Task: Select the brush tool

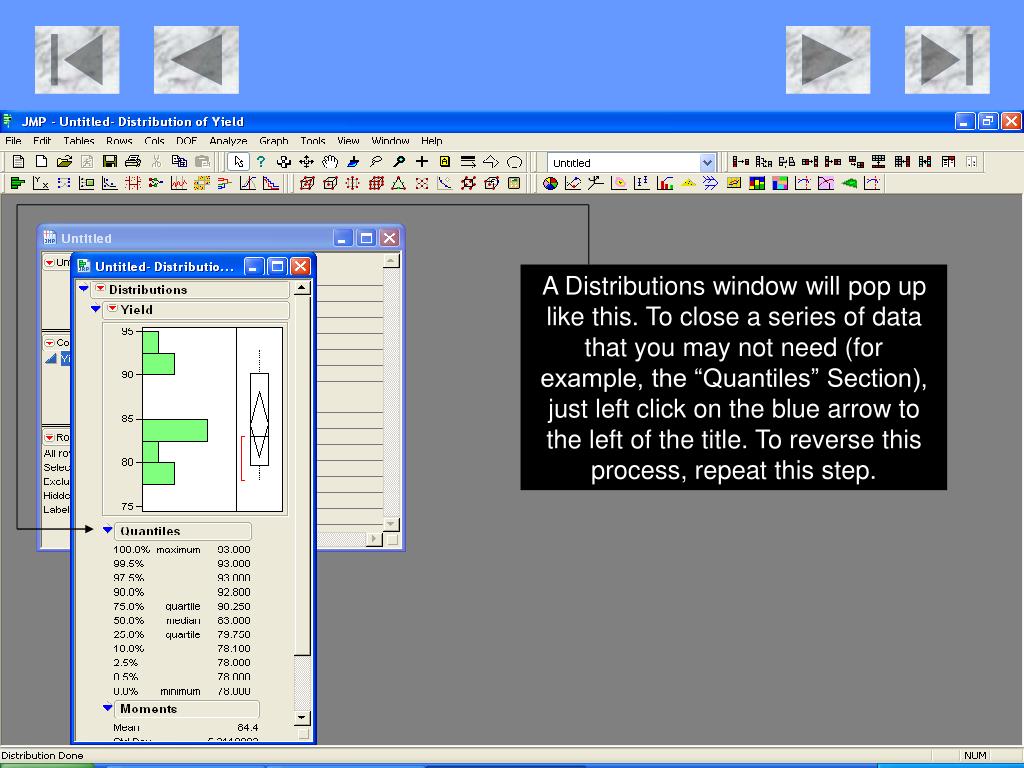Action: pyautogui.click(x=353, y=161)
